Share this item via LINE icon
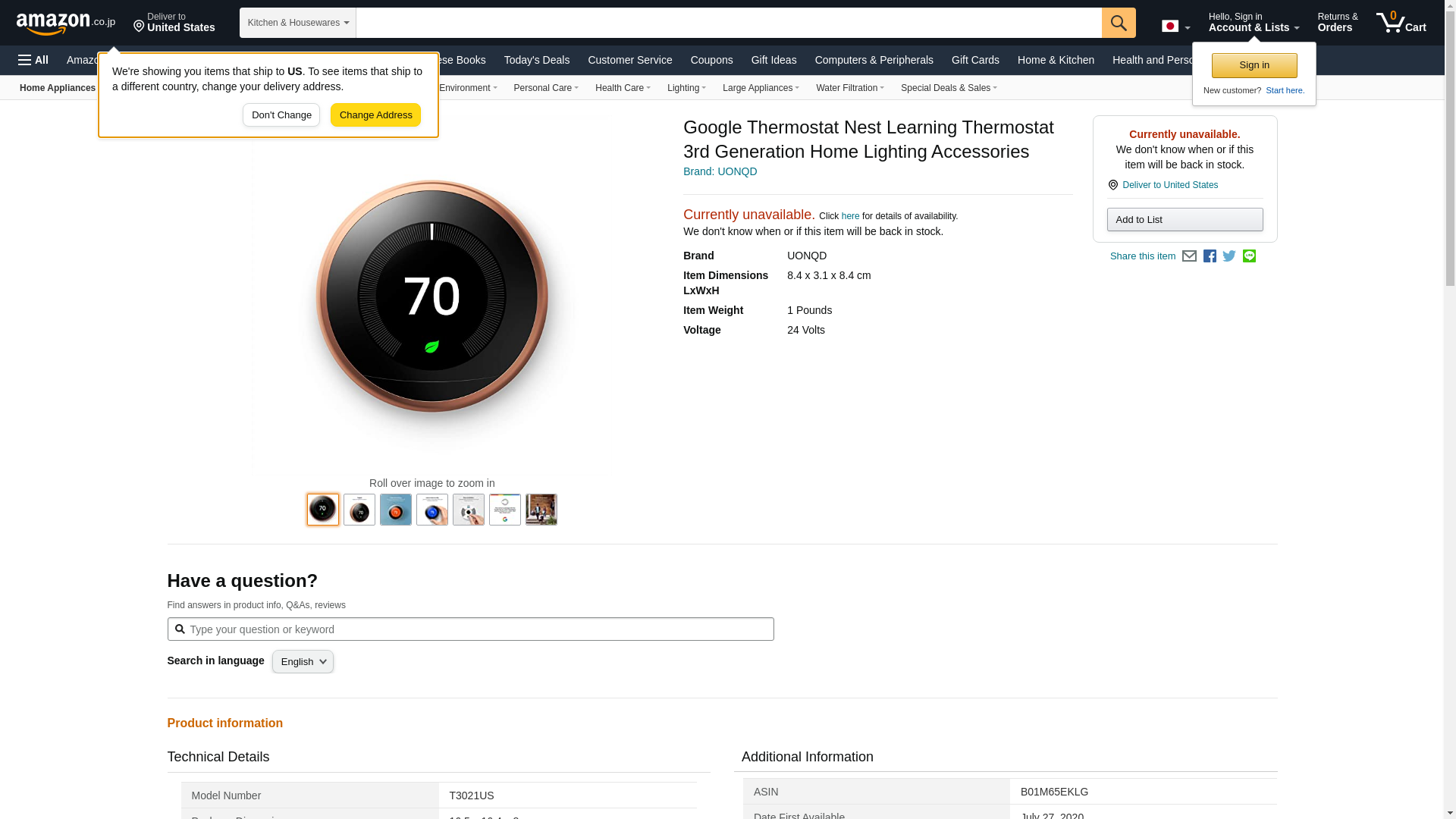Viewport: 1456px width, 819px height. click(x=1249, y=256)
